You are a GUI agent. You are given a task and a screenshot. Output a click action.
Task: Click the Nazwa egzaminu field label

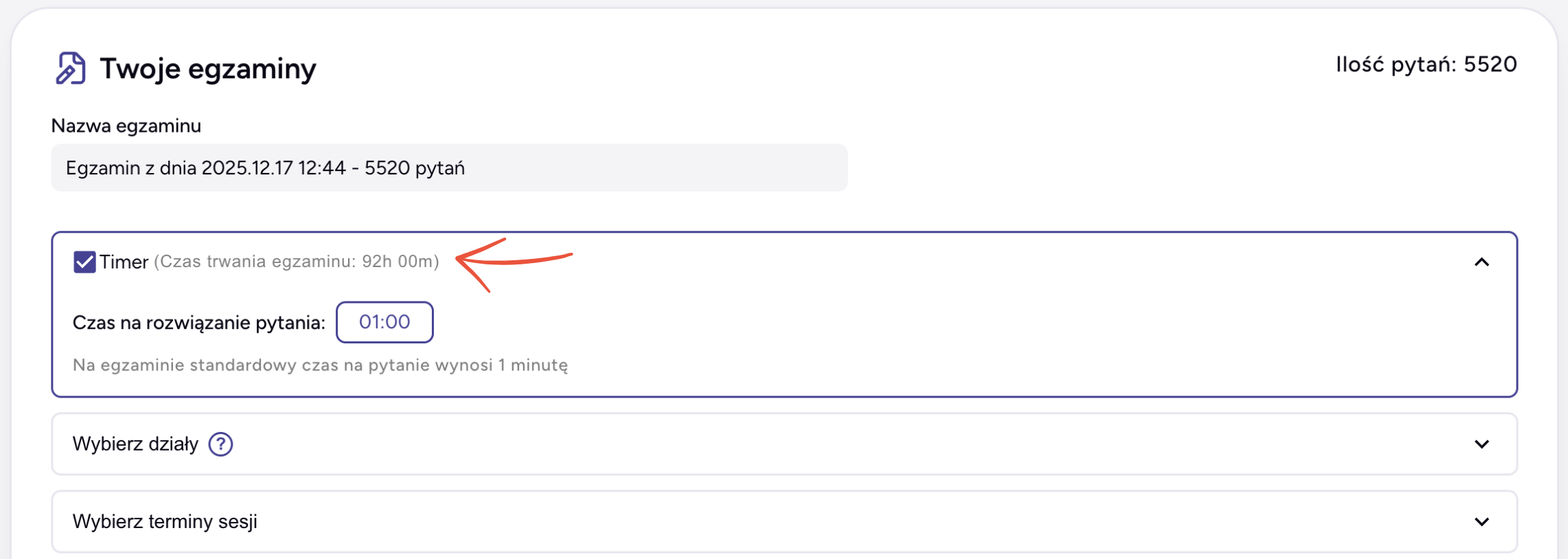[x=126, y=126]
